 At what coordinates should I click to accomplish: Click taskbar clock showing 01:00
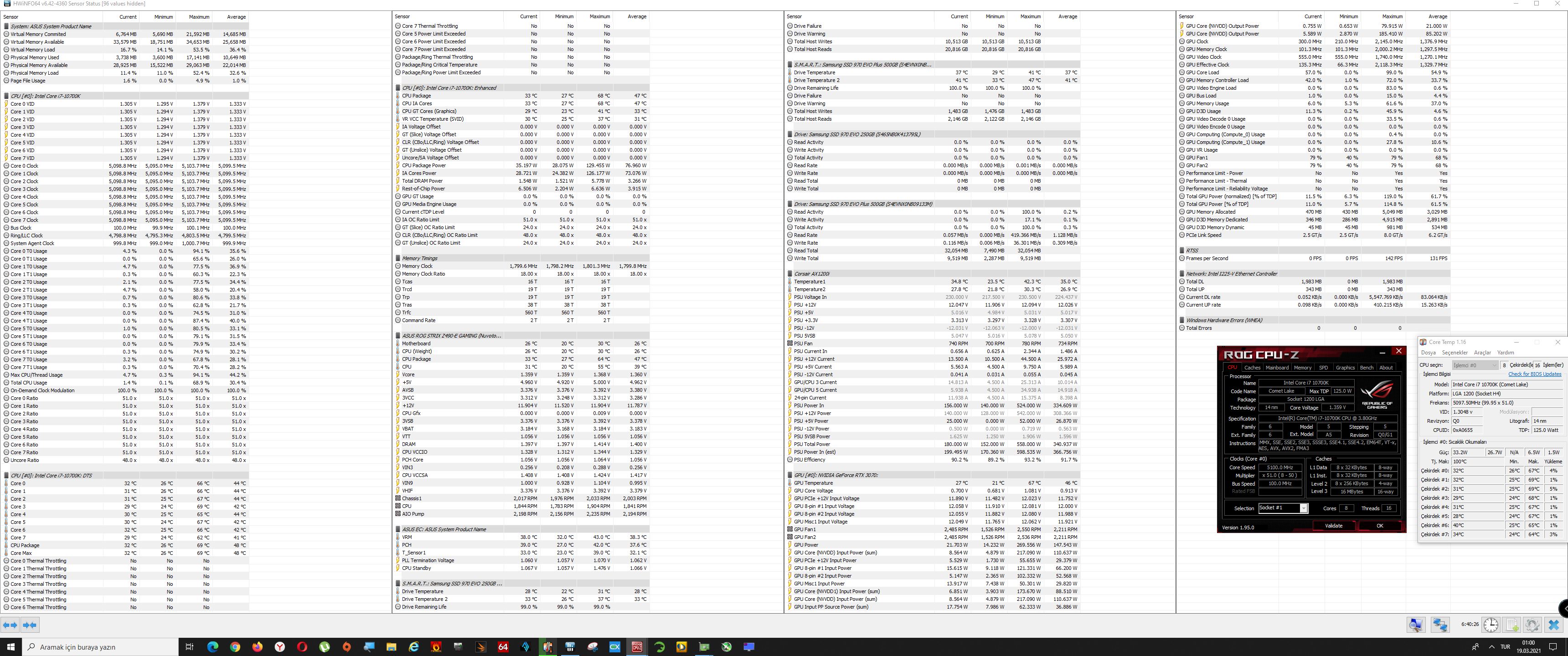click(1528, 647)
